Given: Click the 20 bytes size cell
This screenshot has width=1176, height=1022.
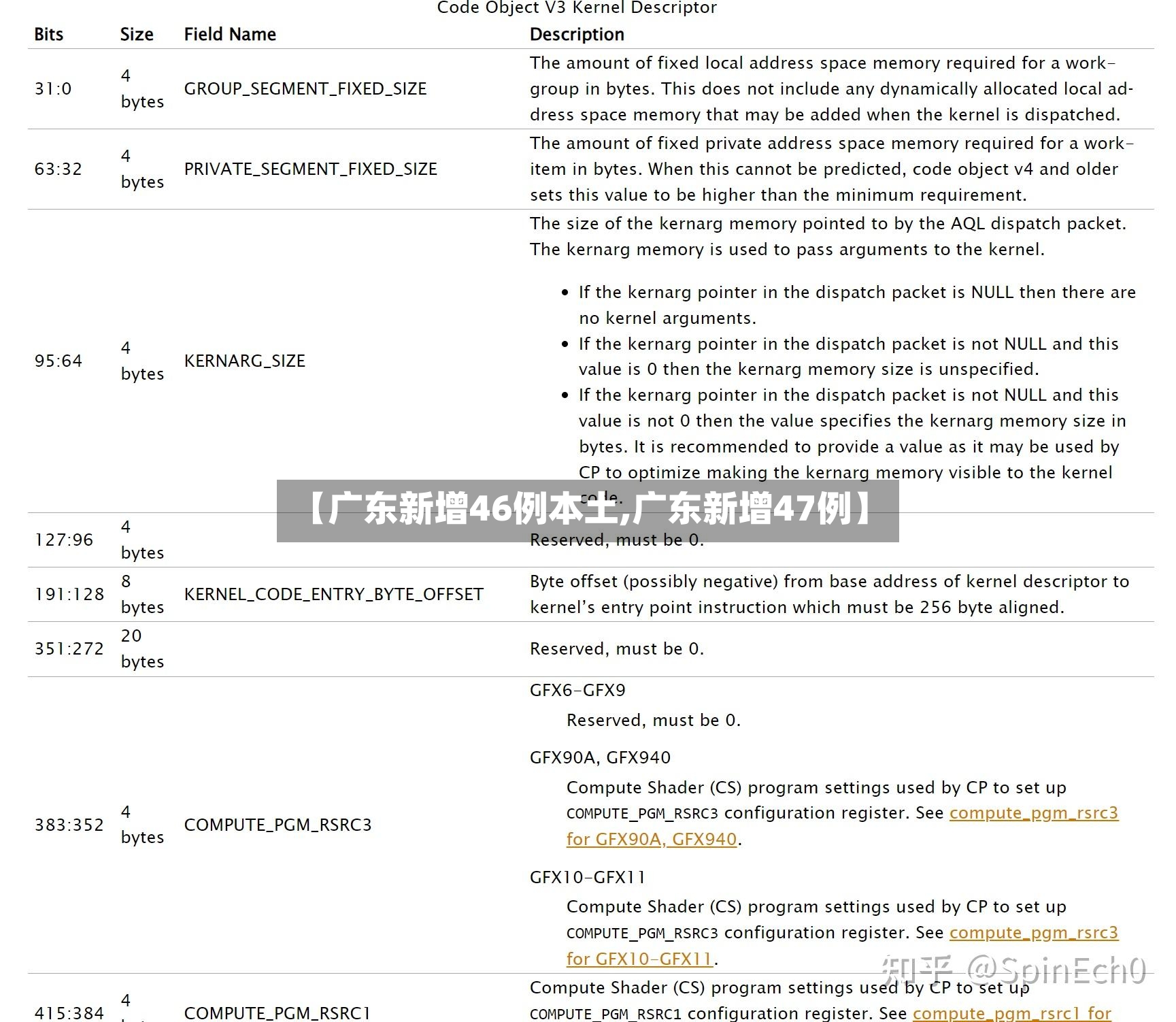Looking at the screenshot, I should (142, 649).
